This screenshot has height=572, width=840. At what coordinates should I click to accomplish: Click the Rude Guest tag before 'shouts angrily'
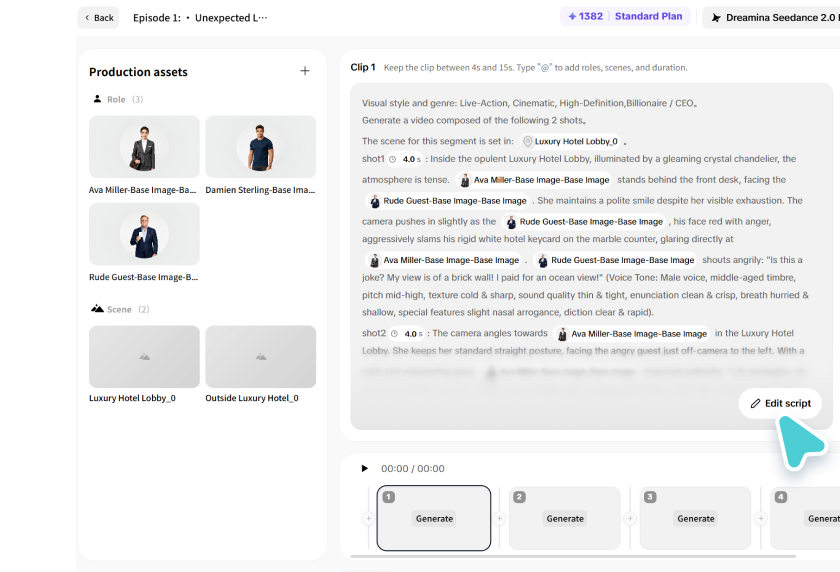(615, 260)
